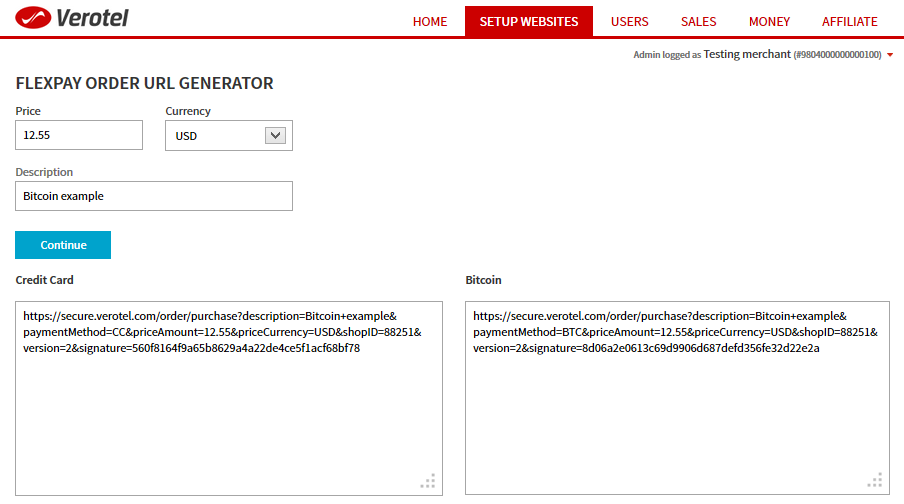Go to the SALES section
Screen dimensions: 904x504
click(x=699, y=22)
